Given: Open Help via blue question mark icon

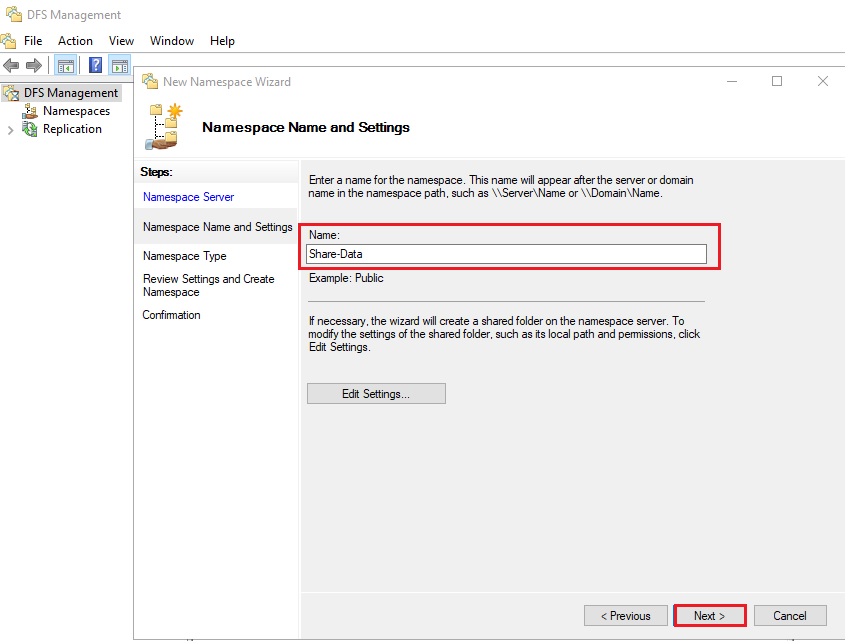Looking at the screenshot, I should [x=95, y=66].
